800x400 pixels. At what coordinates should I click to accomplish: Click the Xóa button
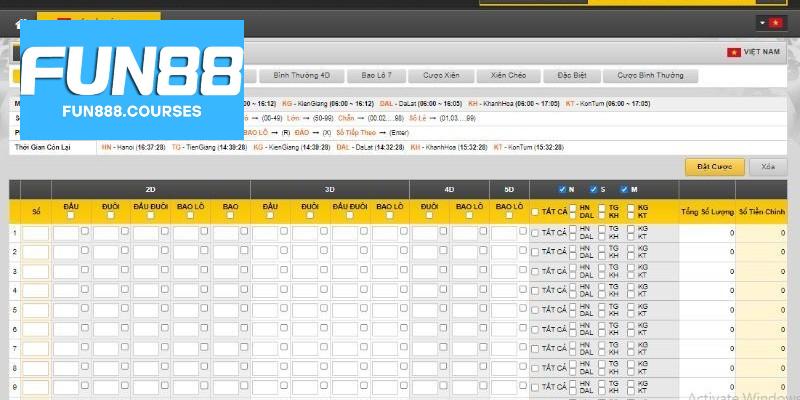[767, 167]
